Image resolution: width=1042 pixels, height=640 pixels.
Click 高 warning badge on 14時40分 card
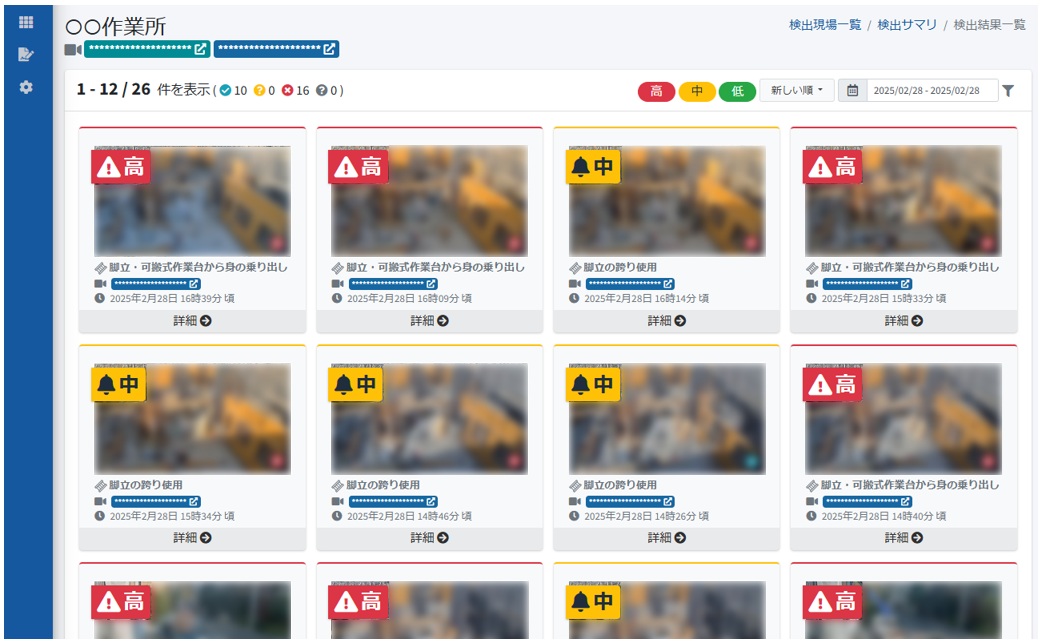(x=833, y=384)
